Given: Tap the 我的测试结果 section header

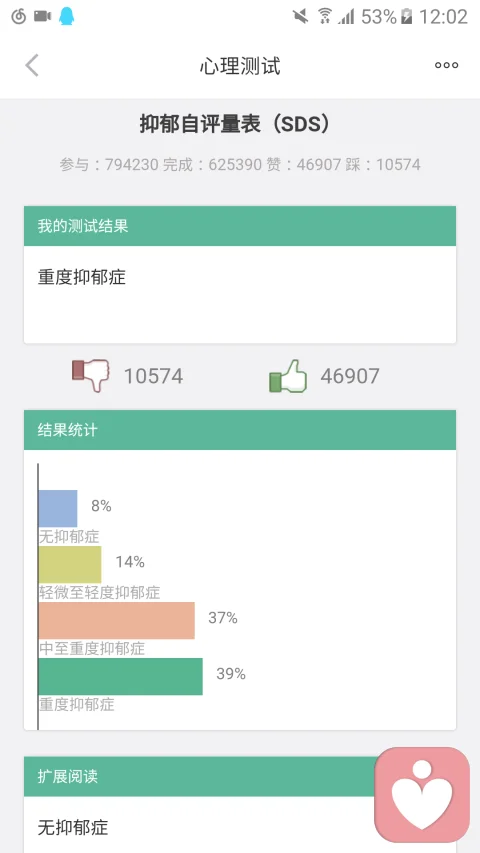Looking at the screenshot, I should click(240, 226).
